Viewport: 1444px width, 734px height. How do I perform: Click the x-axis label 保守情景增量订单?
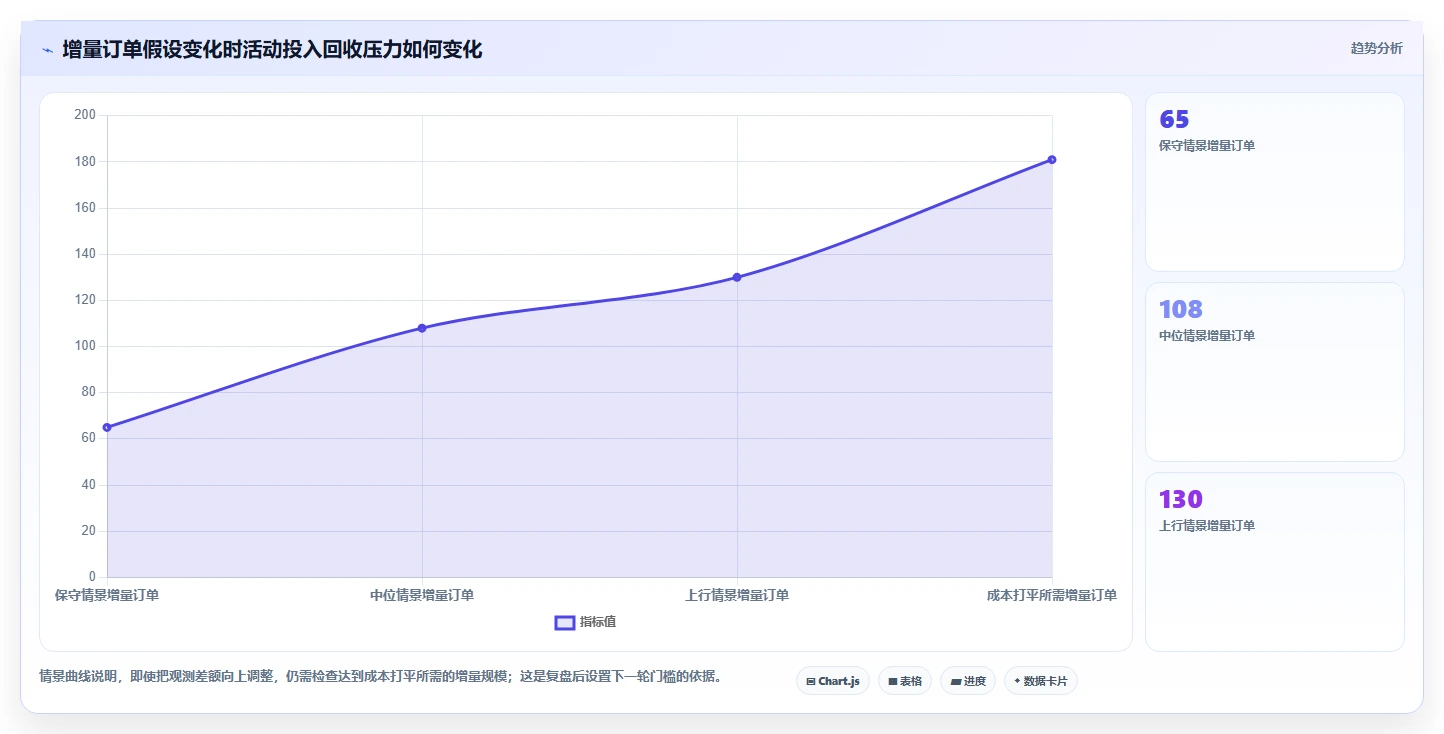(x=107, y=595)
